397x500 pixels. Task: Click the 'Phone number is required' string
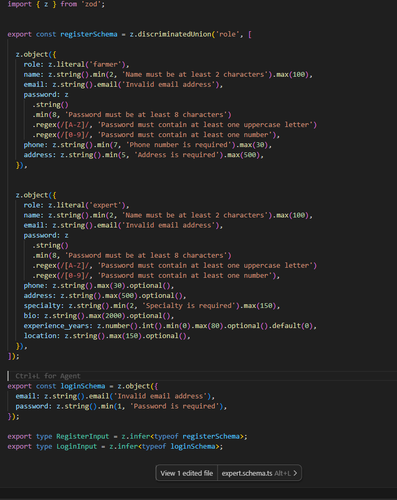point(179,145)
